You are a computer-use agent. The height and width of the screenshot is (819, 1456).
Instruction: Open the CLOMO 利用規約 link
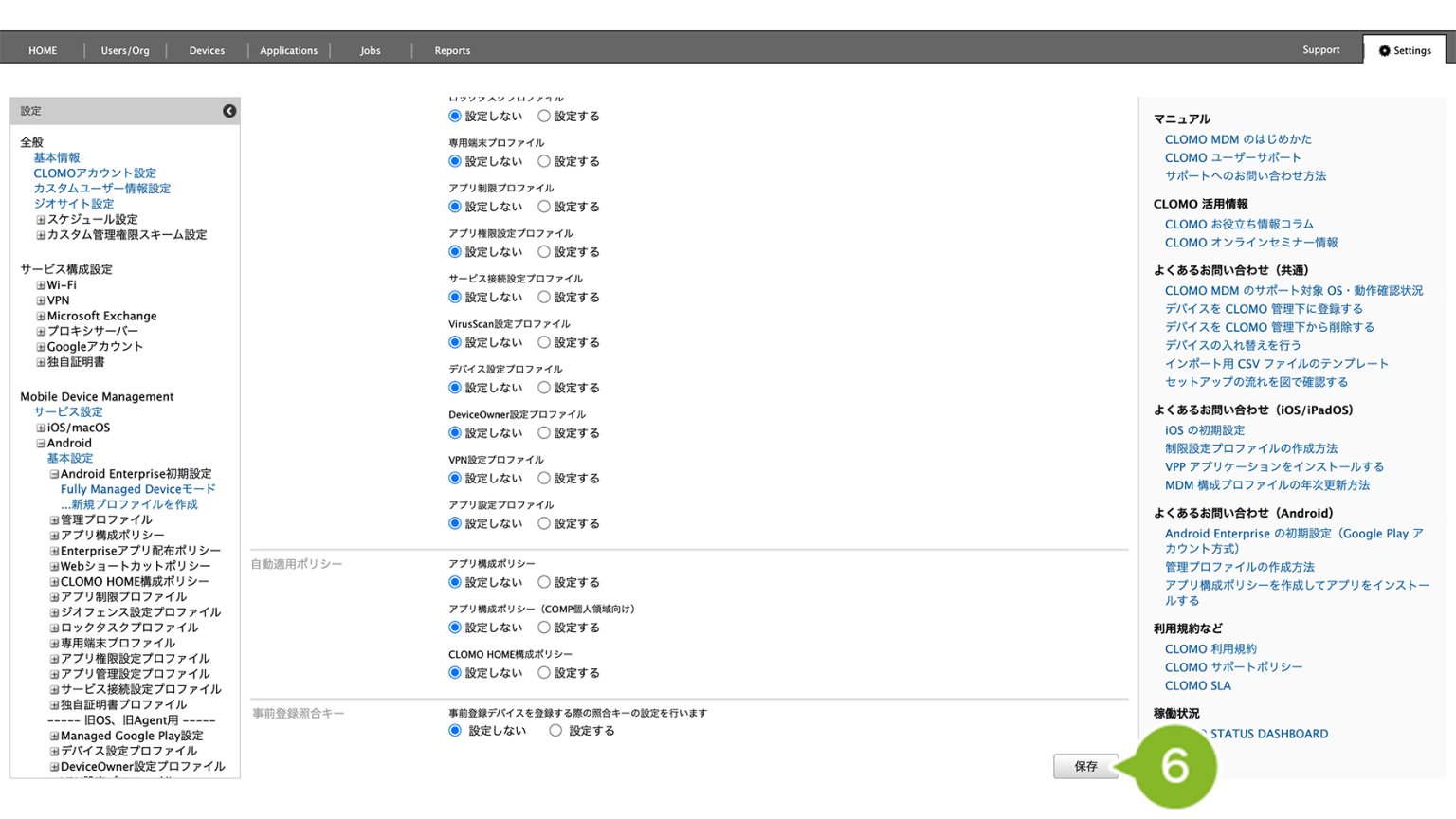1210,649
